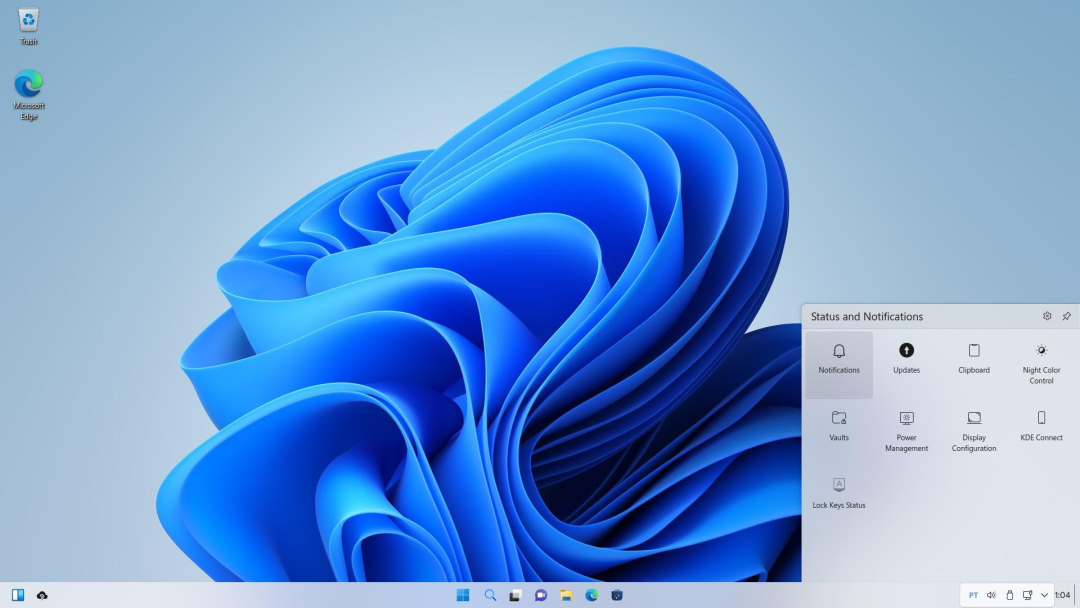Select the Updates applet icon
Image resolution: width=1080 pixels, height=608 pixels.
(x=906, y=360)
